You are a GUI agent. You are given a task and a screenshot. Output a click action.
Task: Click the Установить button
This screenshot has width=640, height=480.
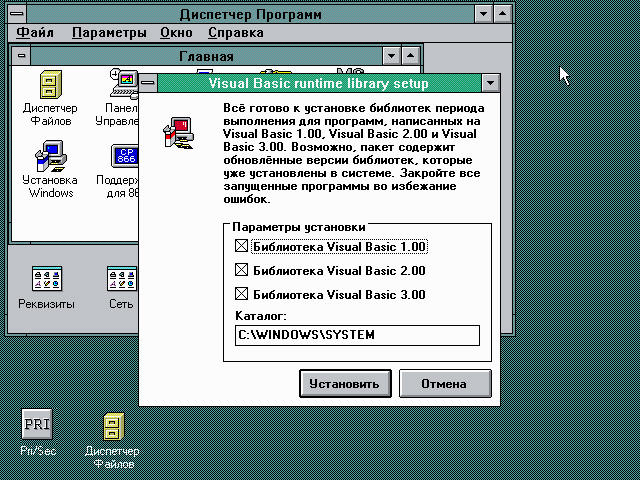tap(345, 384)
